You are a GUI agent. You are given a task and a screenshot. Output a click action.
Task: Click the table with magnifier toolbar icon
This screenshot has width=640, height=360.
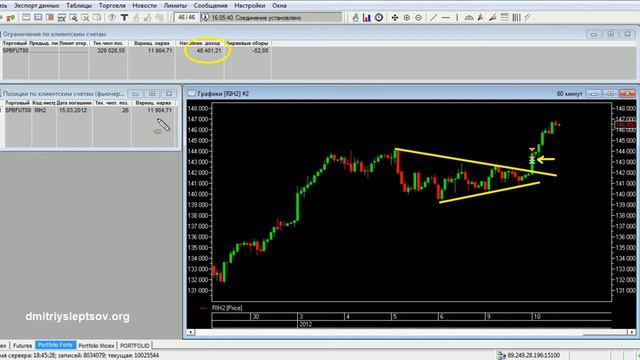pyautogui.click(x=73, y=18)
